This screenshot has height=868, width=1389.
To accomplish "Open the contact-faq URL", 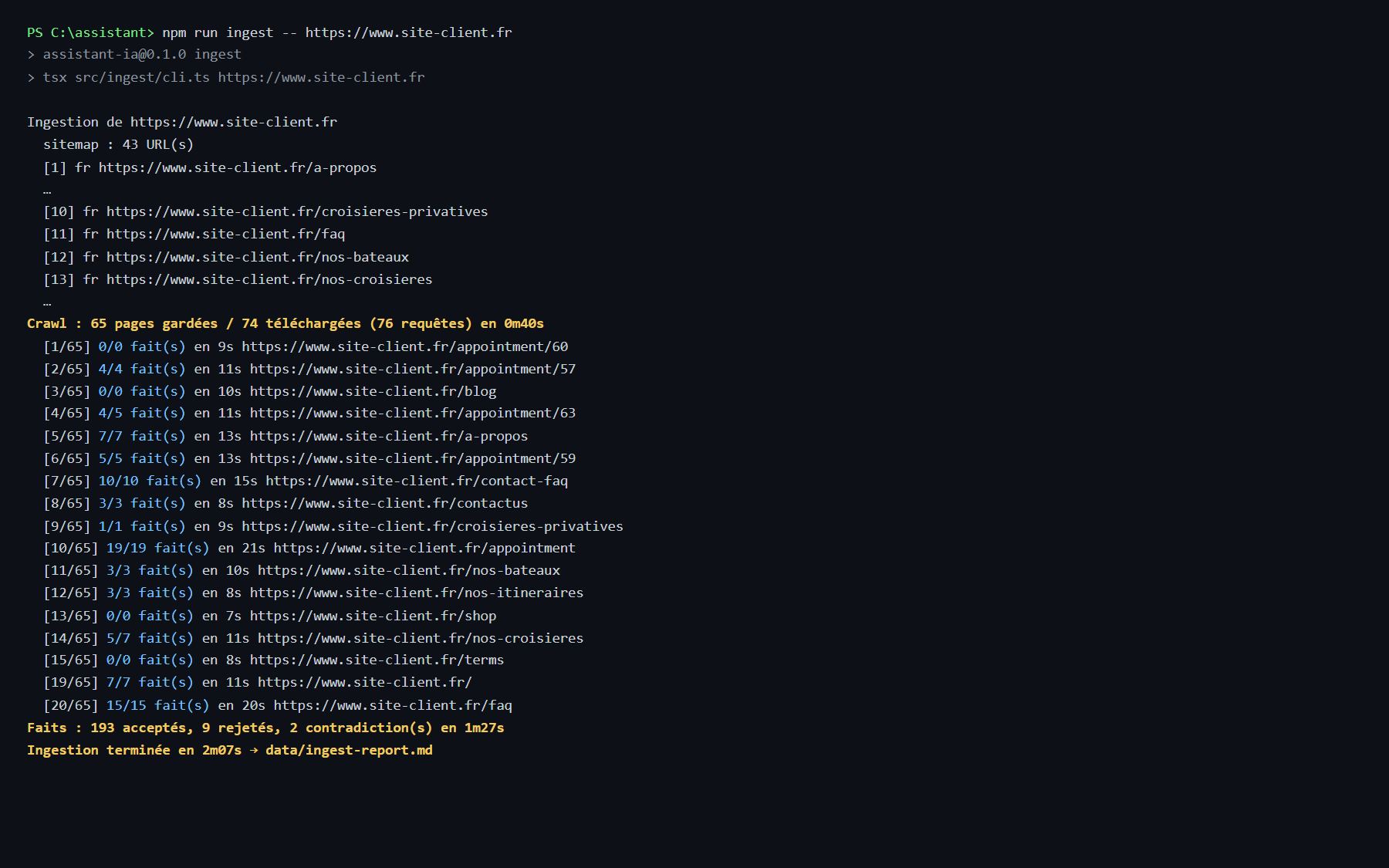I will [417, 481].
